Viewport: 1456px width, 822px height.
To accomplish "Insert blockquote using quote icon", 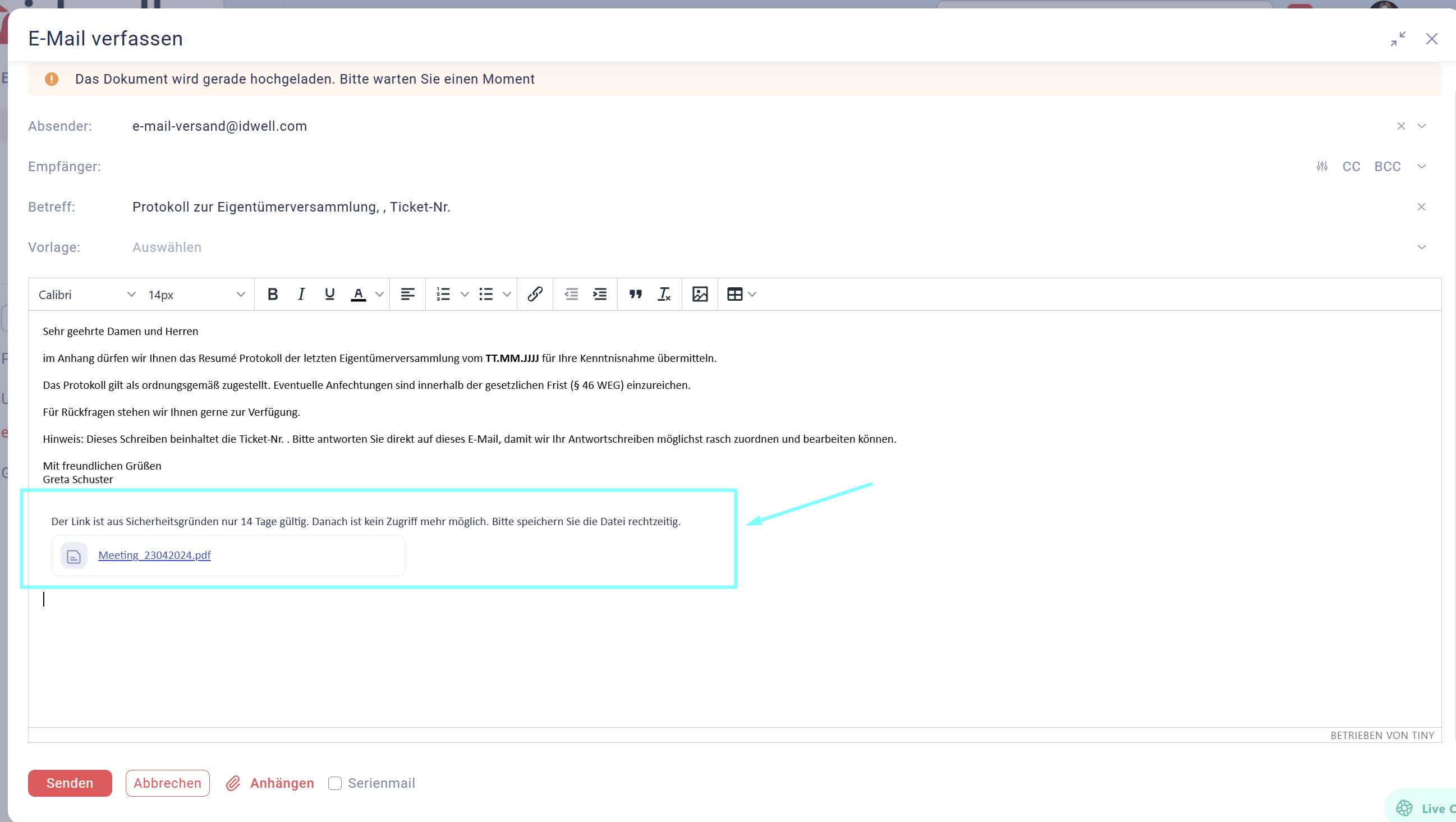I will pyautogui.click(x=635, y=294).
